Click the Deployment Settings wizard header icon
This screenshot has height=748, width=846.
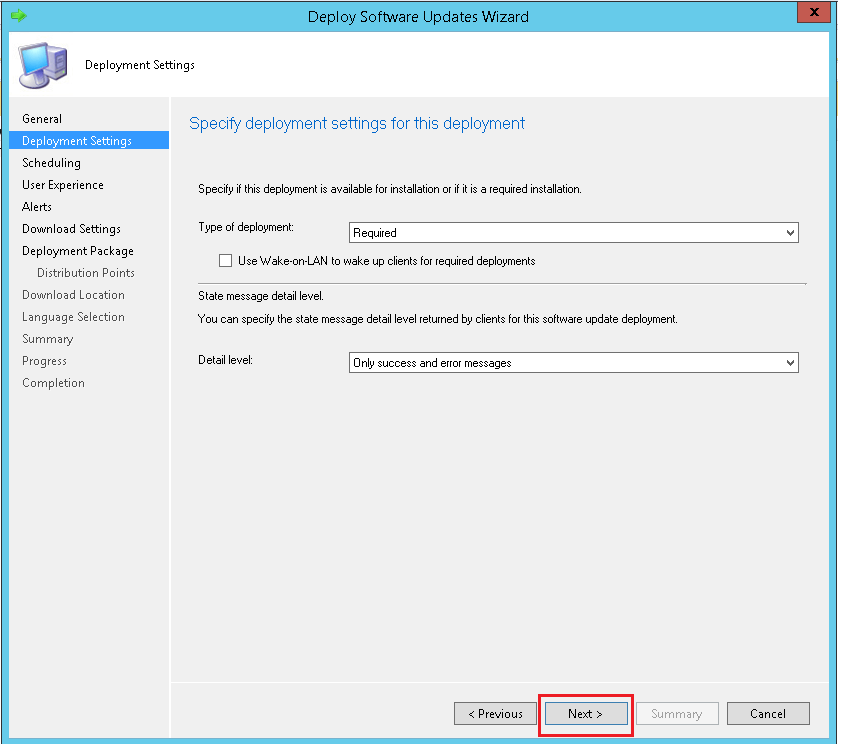[42, 64]
